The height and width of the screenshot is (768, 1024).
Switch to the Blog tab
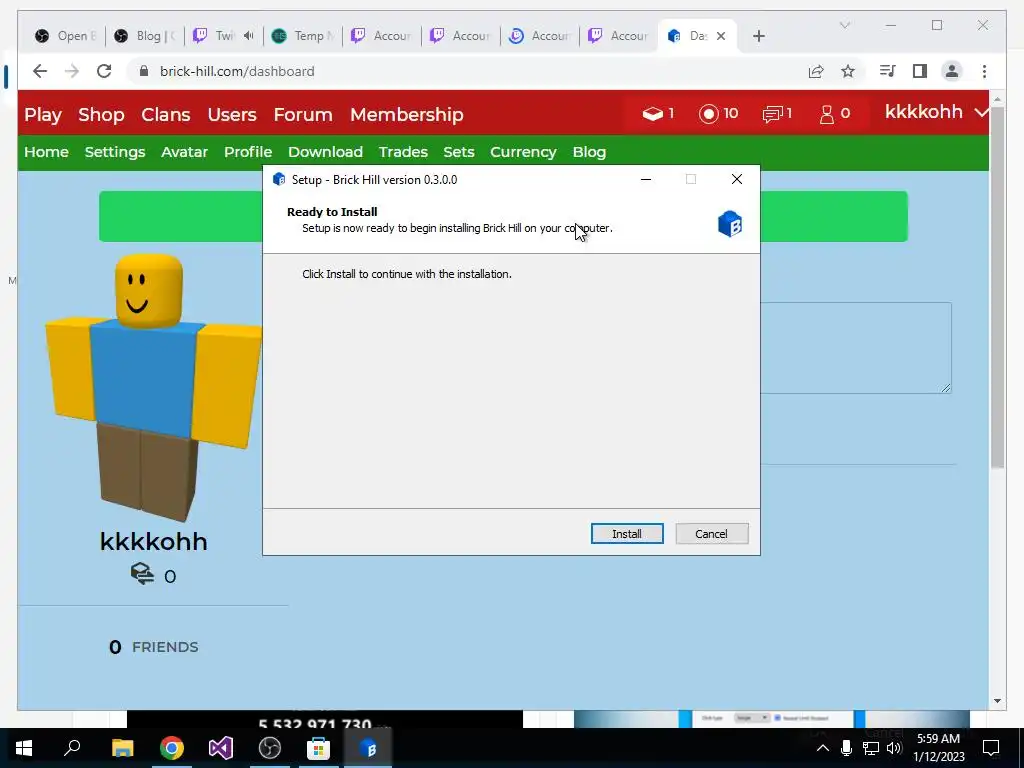(x=145, y=36)
